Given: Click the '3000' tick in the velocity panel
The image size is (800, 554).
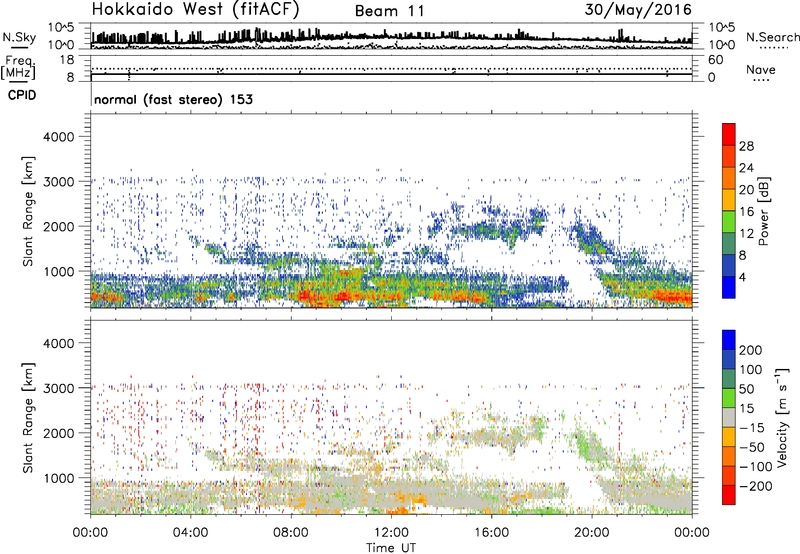Looking at the screenshot, I should 59,388.
